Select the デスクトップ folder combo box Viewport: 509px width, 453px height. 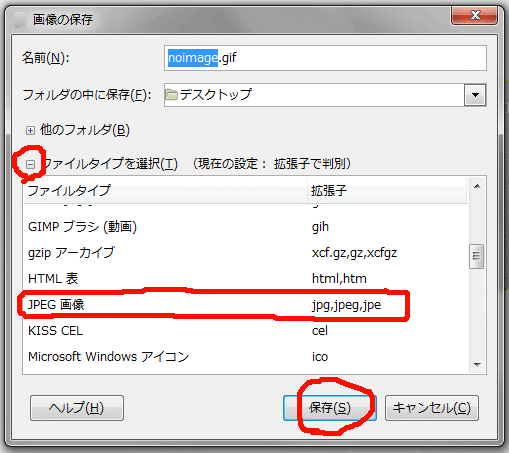point(325,95)
